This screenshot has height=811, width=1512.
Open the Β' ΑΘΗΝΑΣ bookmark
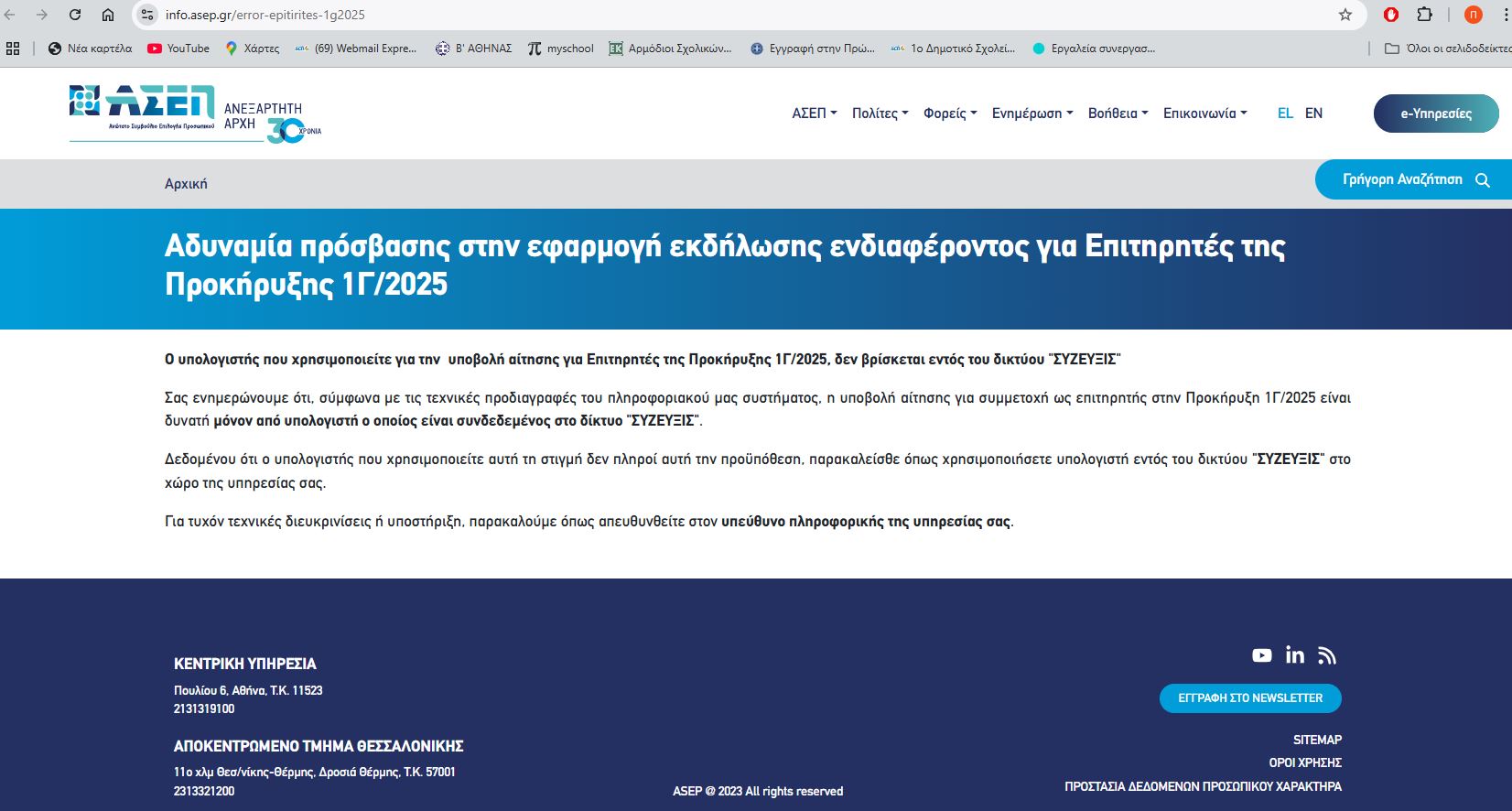(x=474, y=49)
